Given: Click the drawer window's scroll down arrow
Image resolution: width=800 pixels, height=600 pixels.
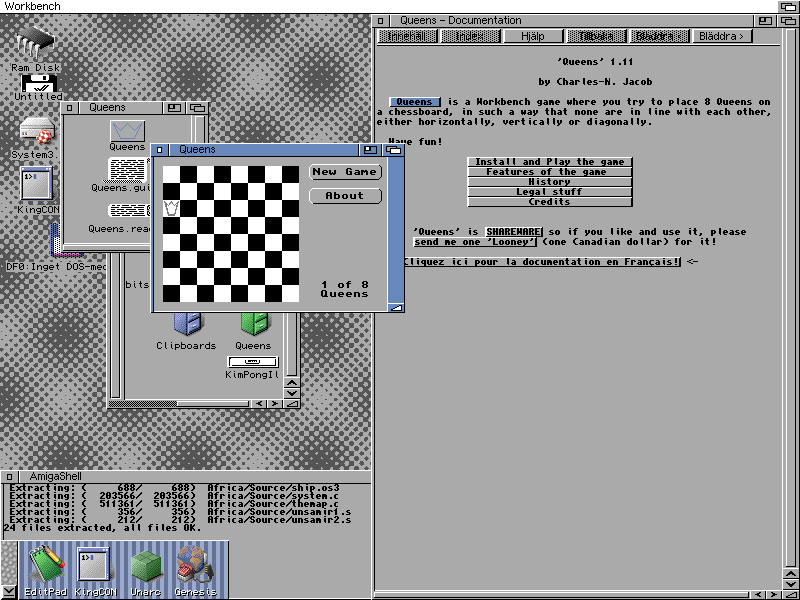Looking at the screenshot, I should point(291,393).
